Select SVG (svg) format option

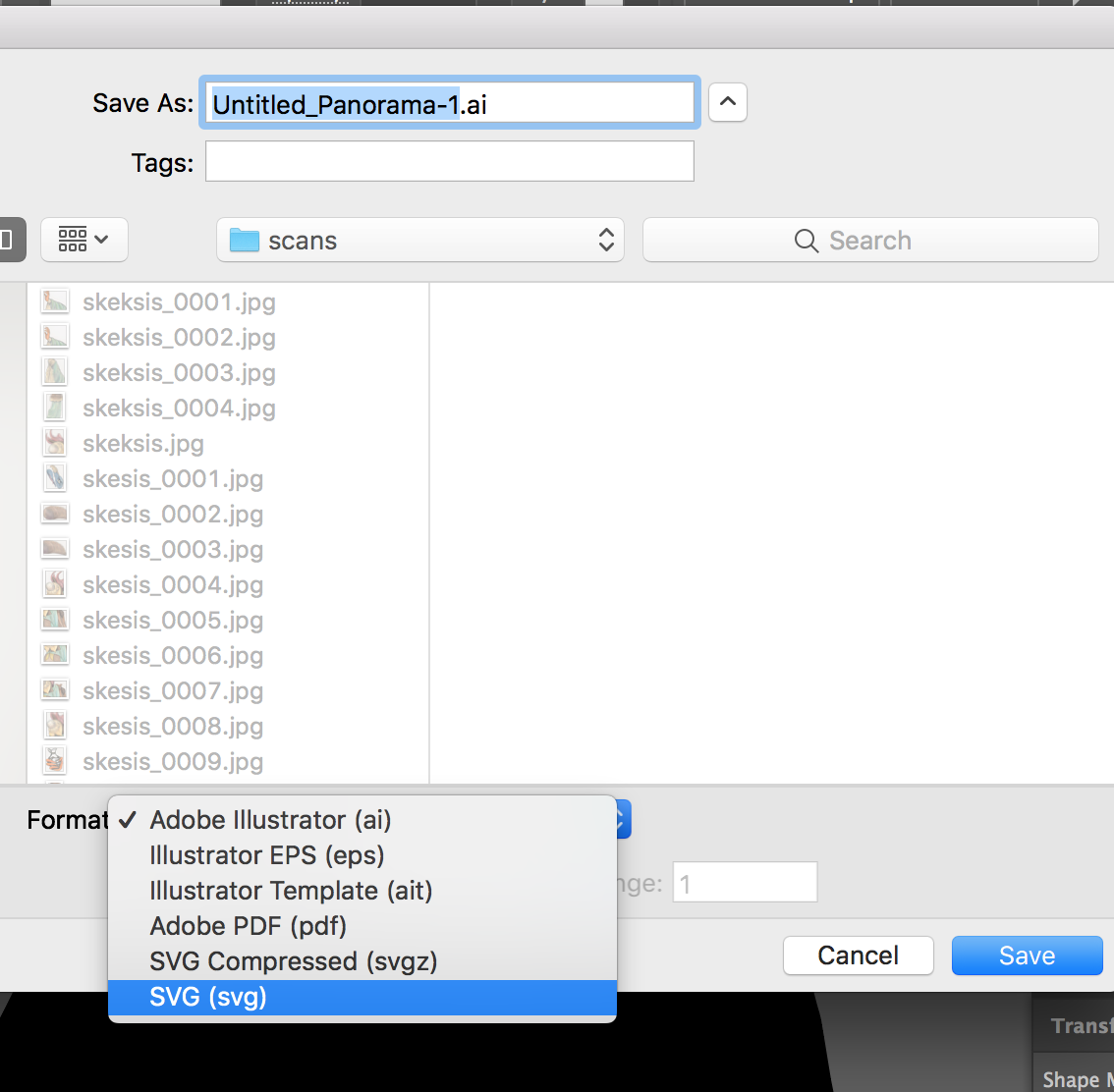(x=362, y=997)
